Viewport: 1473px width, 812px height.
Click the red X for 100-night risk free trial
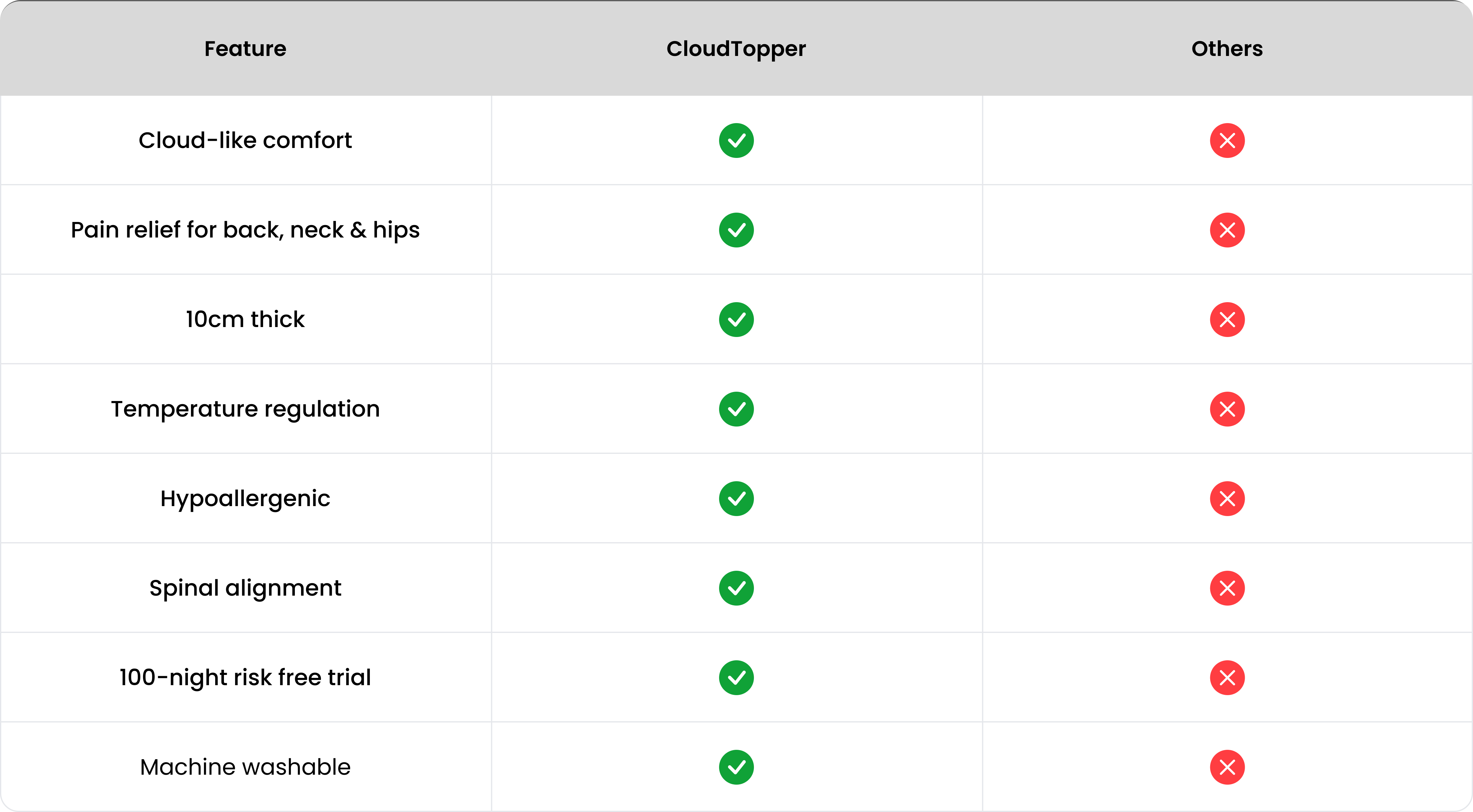(1227, 678)
